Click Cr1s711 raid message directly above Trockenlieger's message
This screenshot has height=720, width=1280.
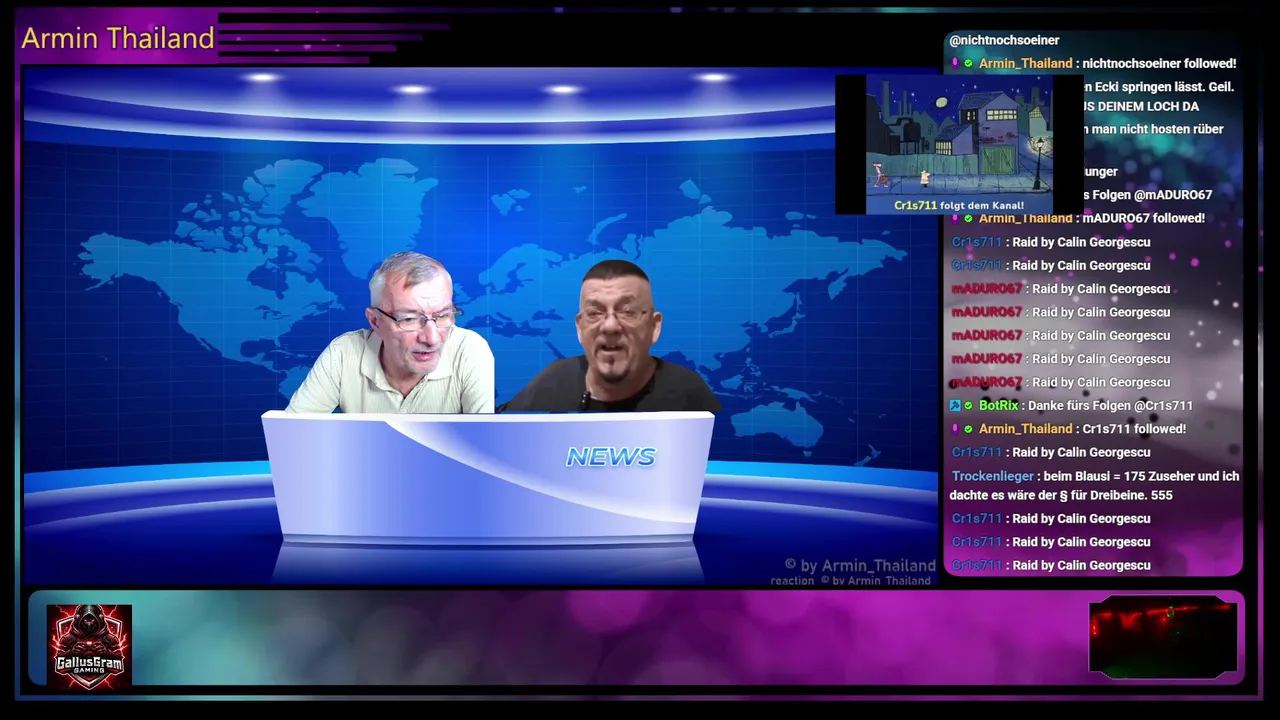[1051, 452]
